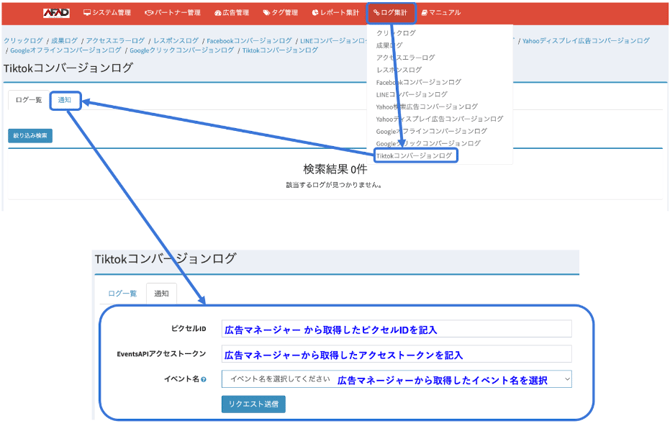
Task: Choose Facebookコンバージョンログ in the dropdown menu
Action: coord(418,82)
